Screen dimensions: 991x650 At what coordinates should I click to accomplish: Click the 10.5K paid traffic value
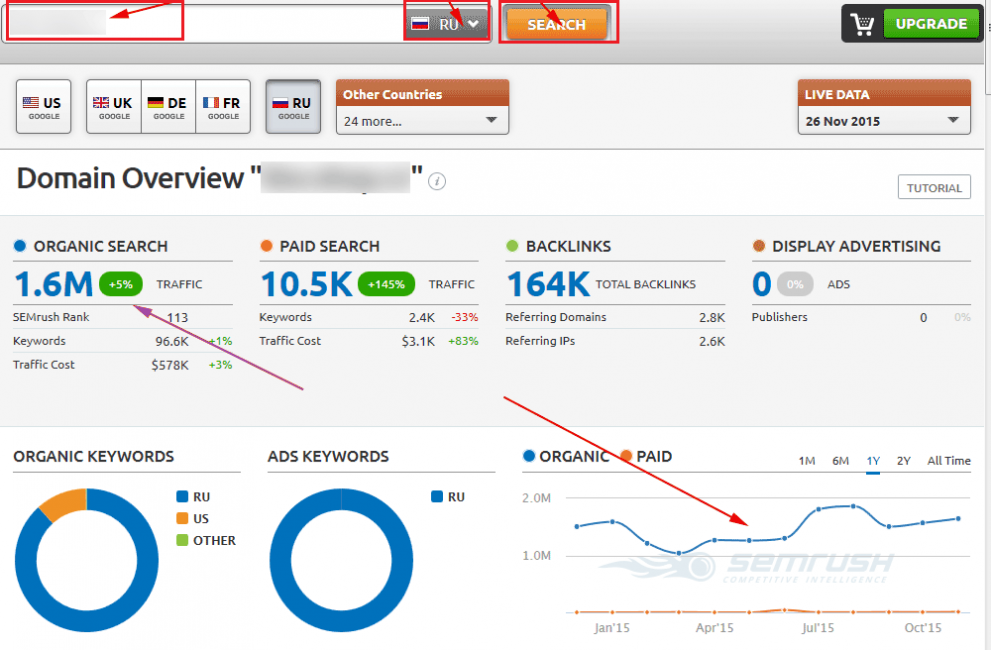[x=307, y=284]
